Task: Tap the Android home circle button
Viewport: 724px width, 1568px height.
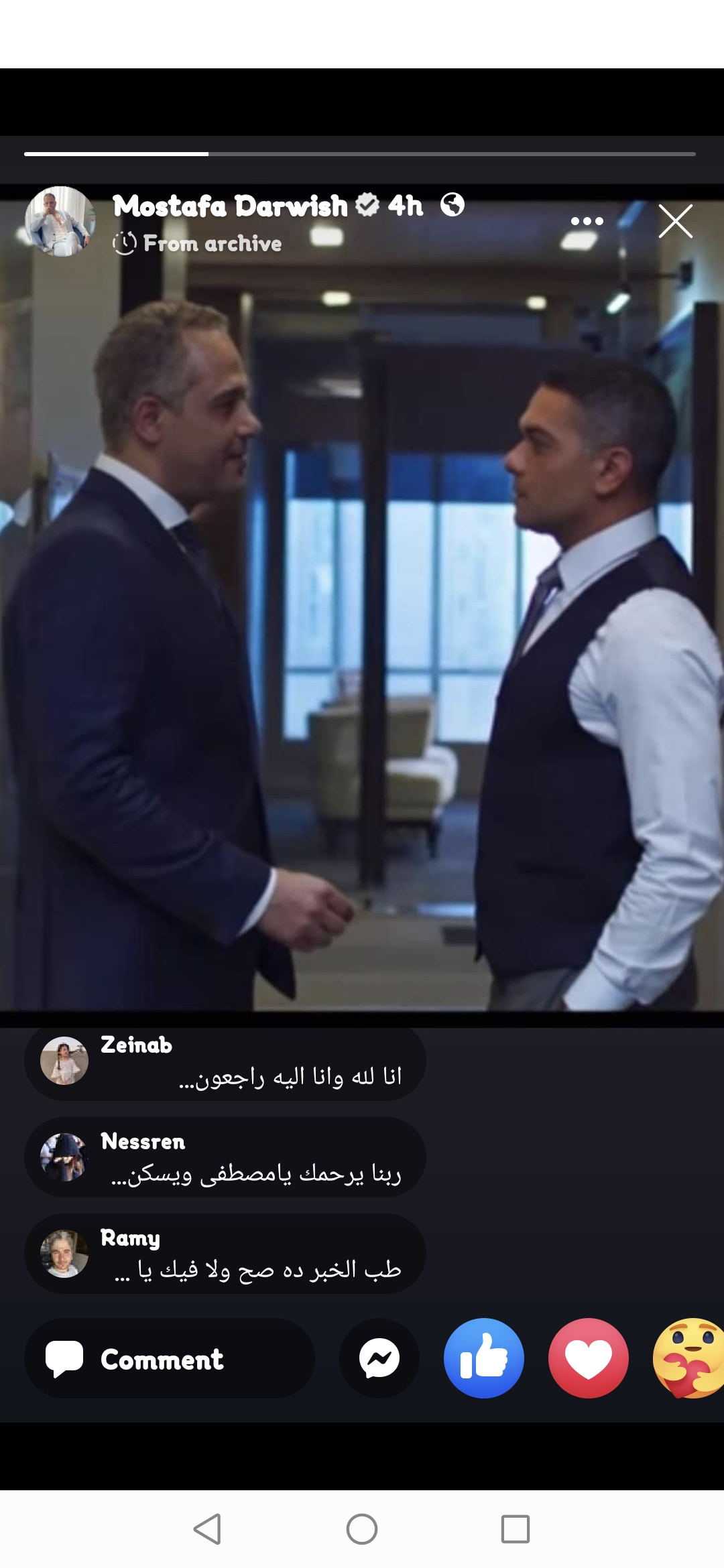Action: [x=362, y=1529]
